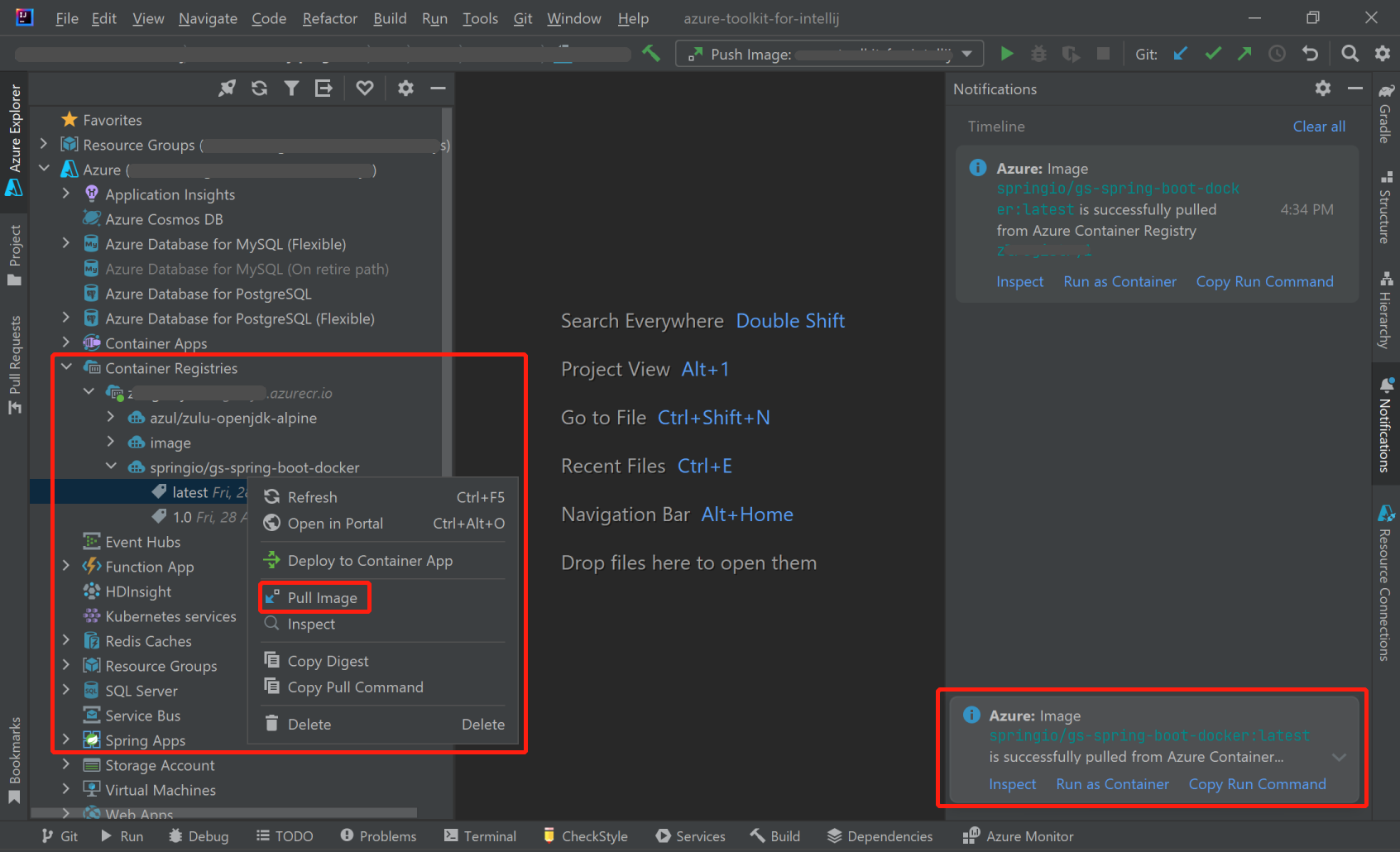Image resolution: width=1400 pixels, height=852 pixels.
Task: Open the Services tool window
Action: (690, 836)
